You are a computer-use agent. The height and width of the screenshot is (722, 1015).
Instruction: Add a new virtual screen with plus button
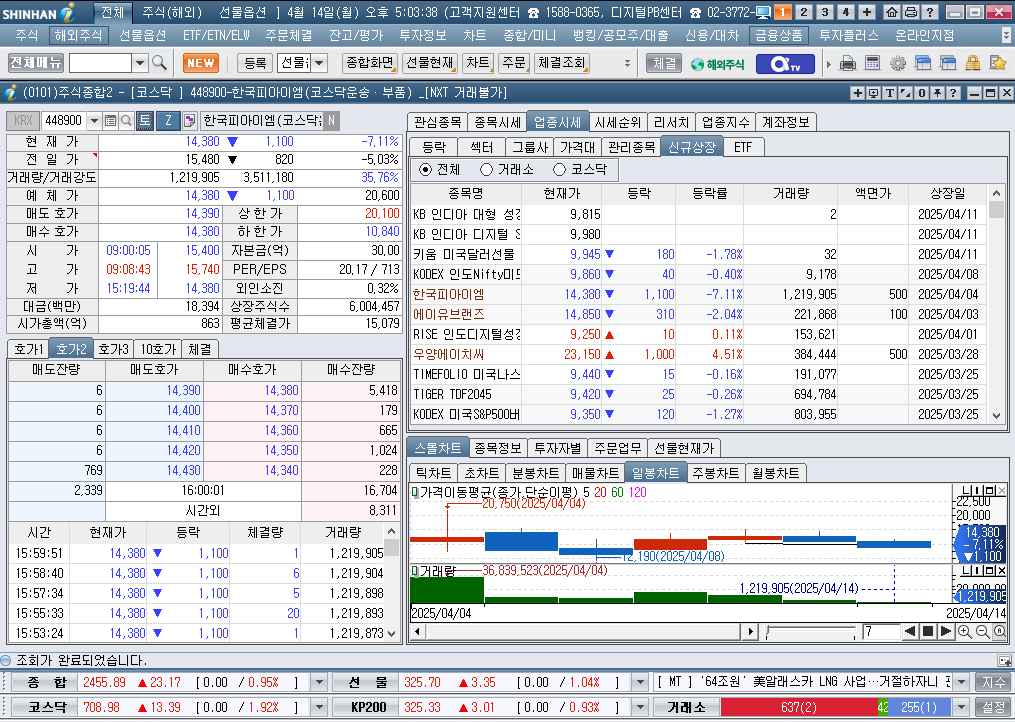pos(867,12)
